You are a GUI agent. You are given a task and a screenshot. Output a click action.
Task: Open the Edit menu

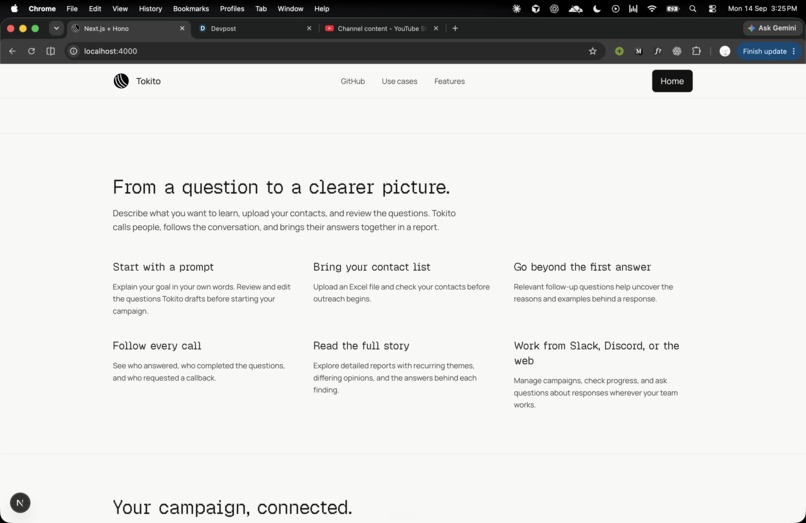(95, 9)
